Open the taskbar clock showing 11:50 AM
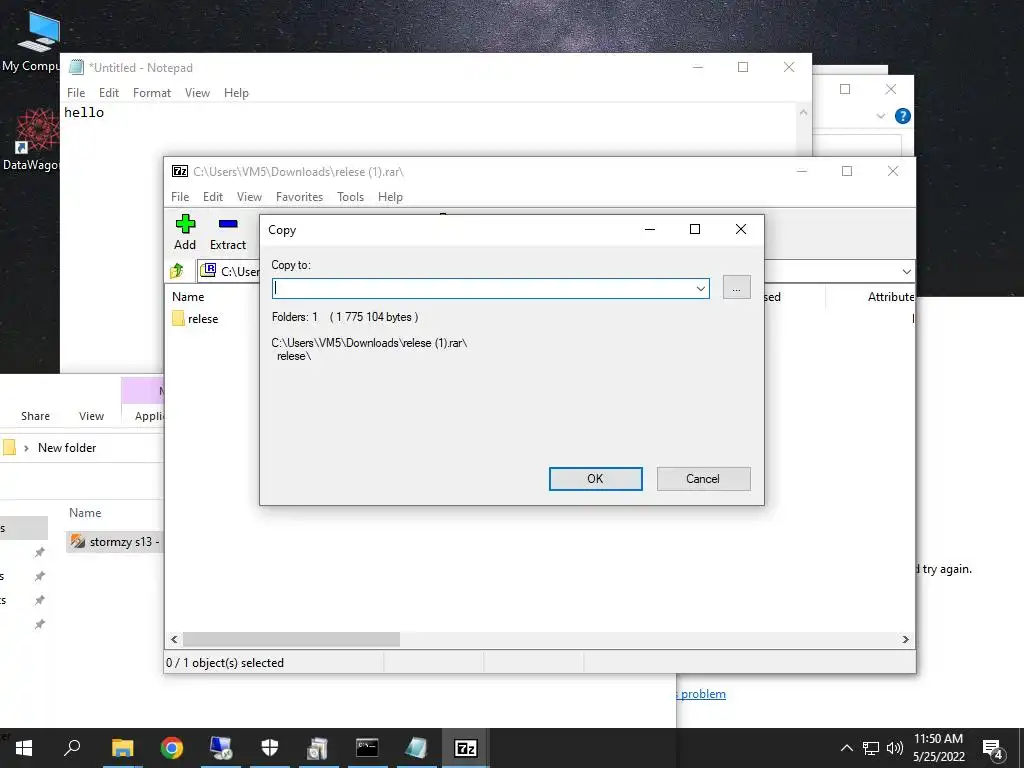 pos(938,748)
